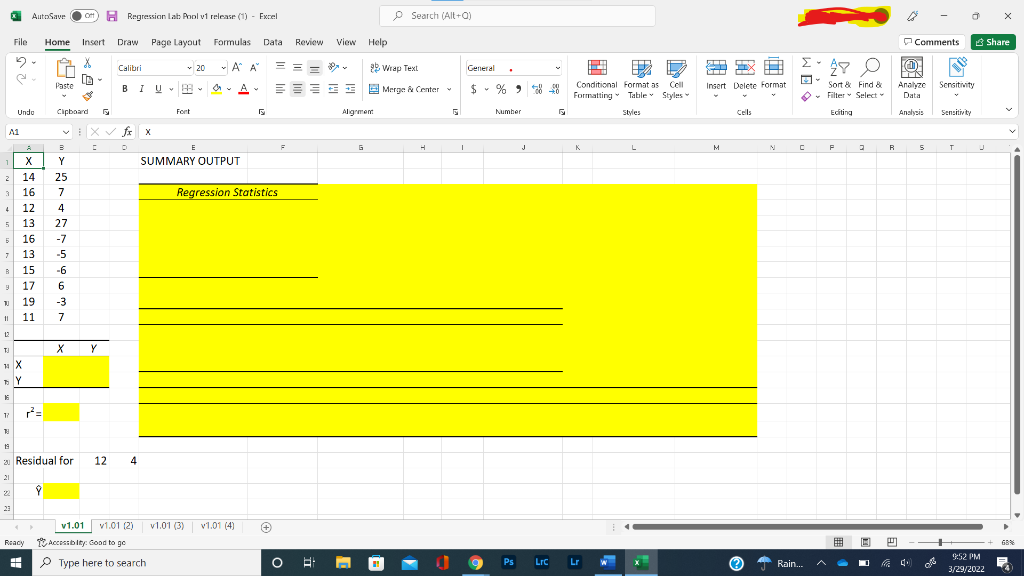Click the Paste clipboard icon

point(65,69)
